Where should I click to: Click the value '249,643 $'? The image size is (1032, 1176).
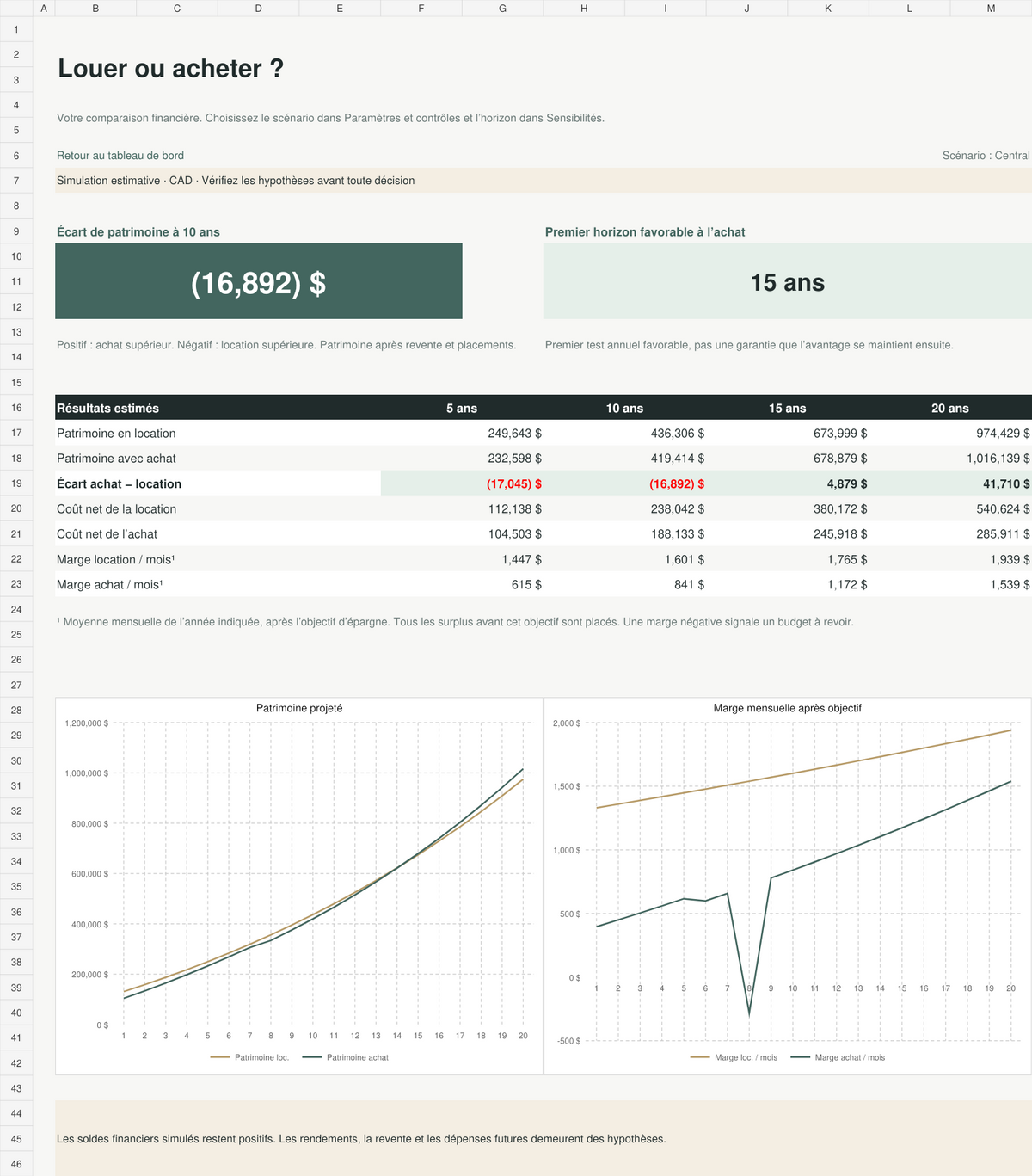coord(515,434)
